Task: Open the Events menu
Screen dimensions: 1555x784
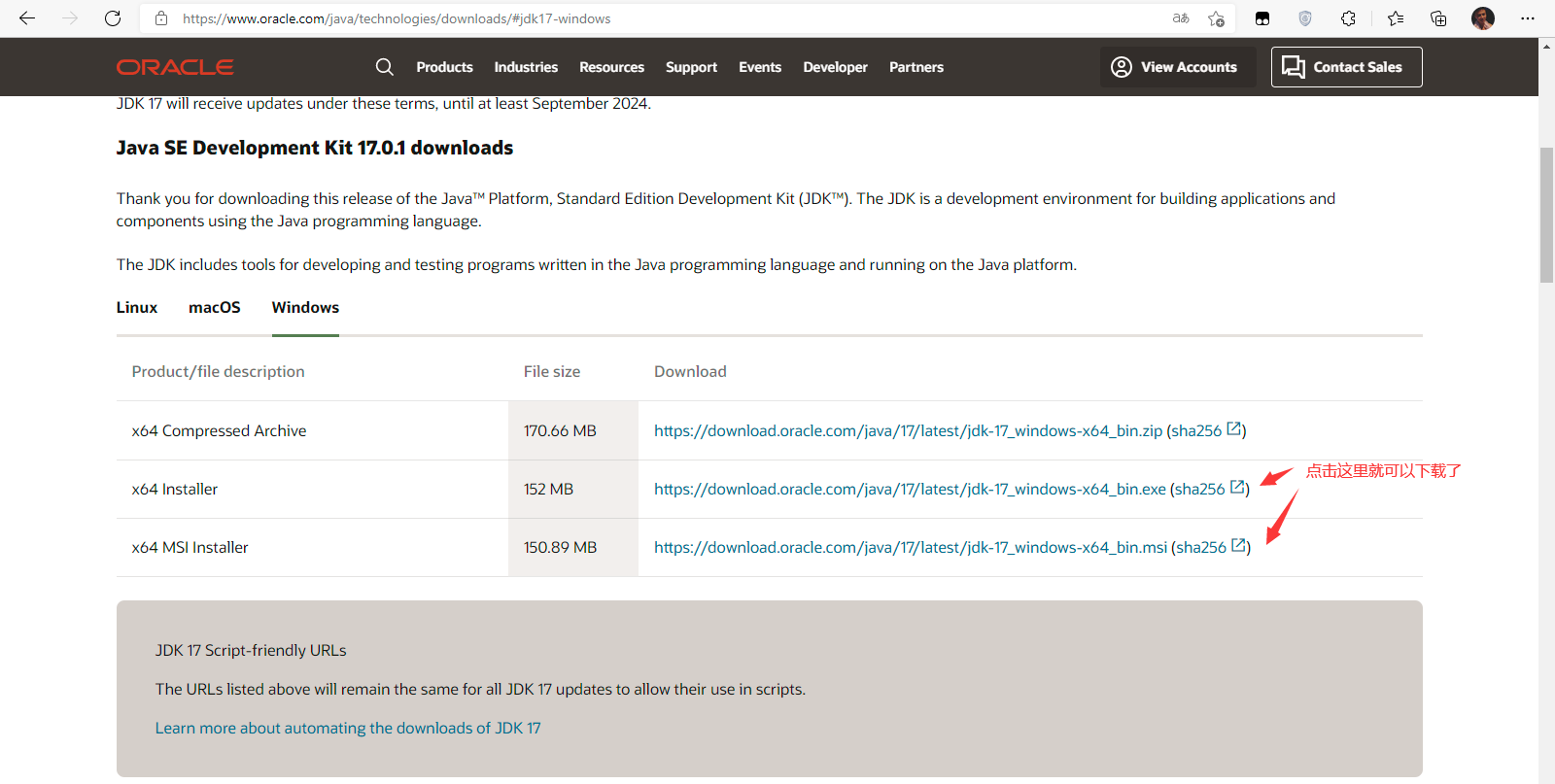Action: point(760,67)
